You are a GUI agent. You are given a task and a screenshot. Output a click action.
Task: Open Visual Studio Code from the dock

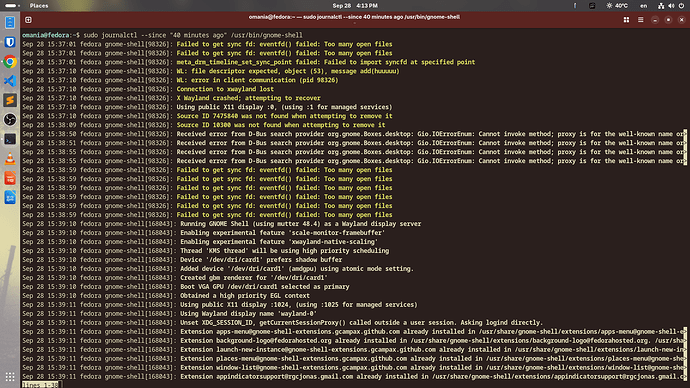tap(10, 81)
